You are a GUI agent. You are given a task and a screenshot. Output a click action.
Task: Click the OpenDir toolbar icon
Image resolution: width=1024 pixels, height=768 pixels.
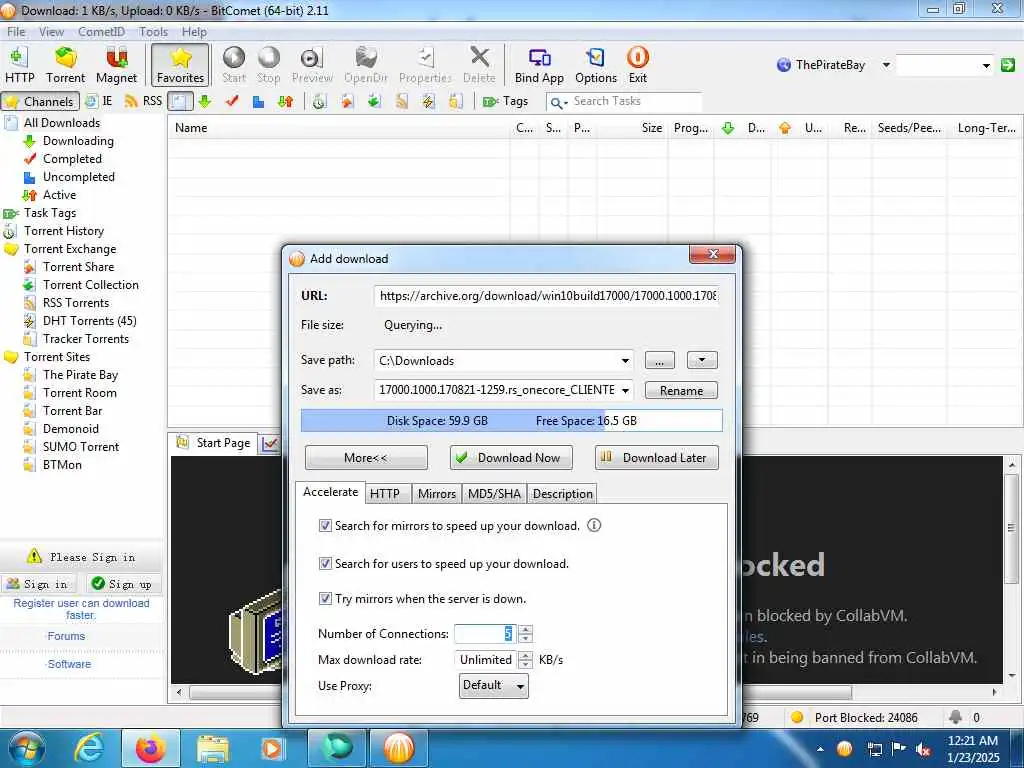[366, 65]
